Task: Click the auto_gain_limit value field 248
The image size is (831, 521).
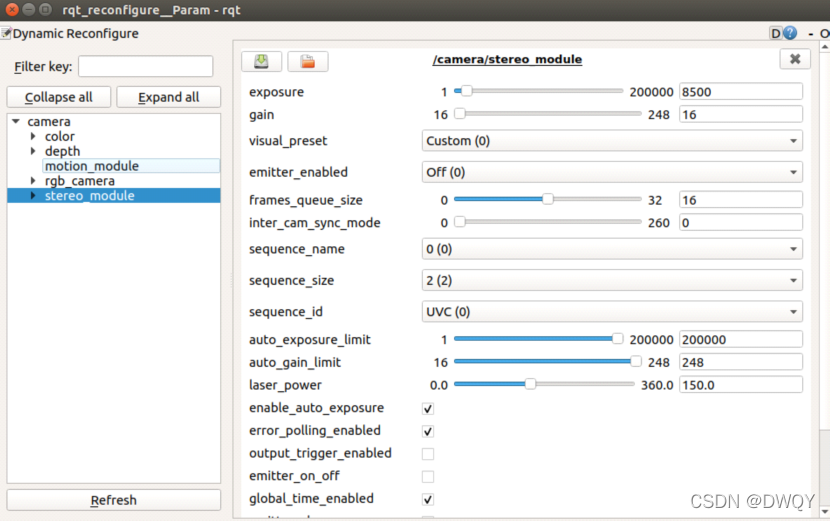Action: tap(741, 361)
